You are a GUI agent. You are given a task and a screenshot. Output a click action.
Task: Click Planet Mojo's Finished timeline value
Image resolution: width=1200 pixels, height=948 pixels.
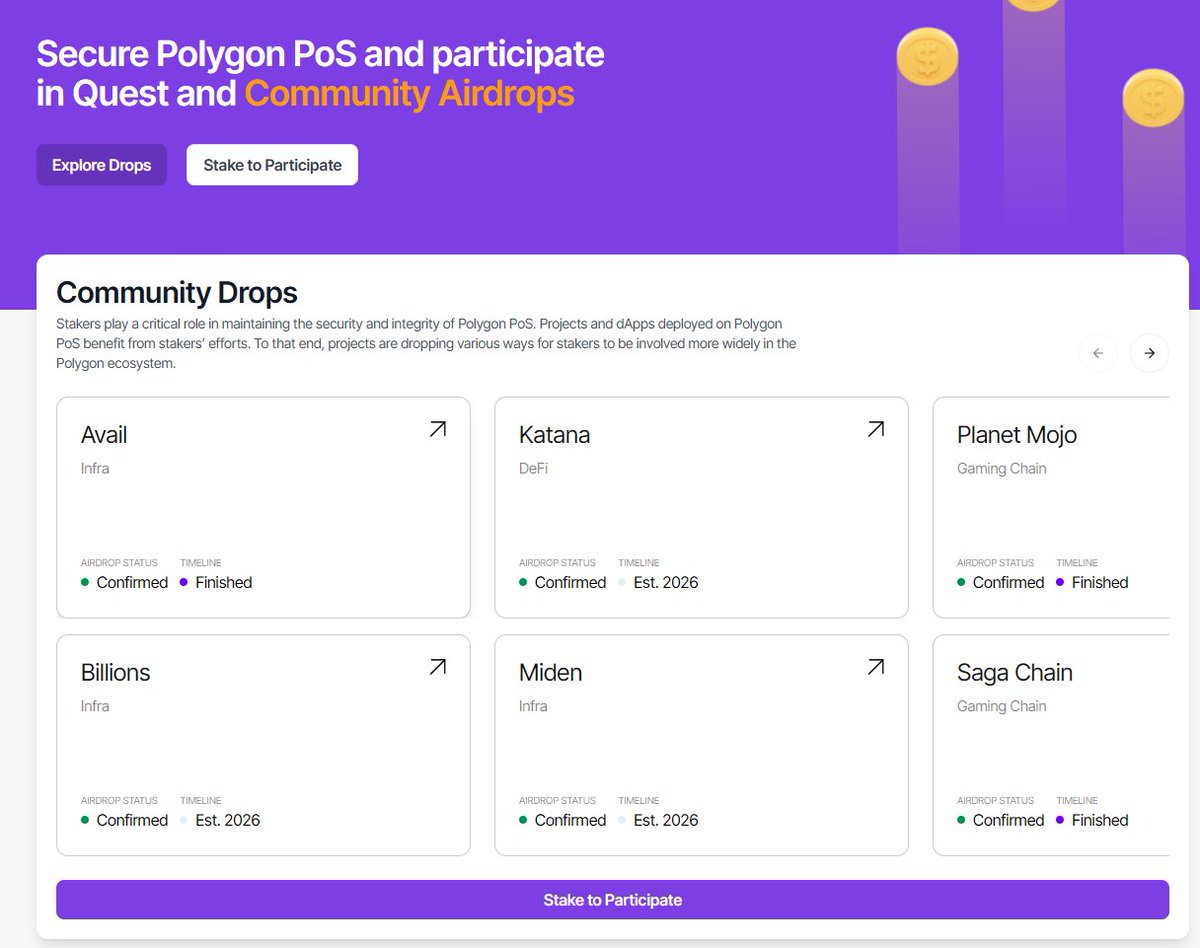tap(1100, 582)
